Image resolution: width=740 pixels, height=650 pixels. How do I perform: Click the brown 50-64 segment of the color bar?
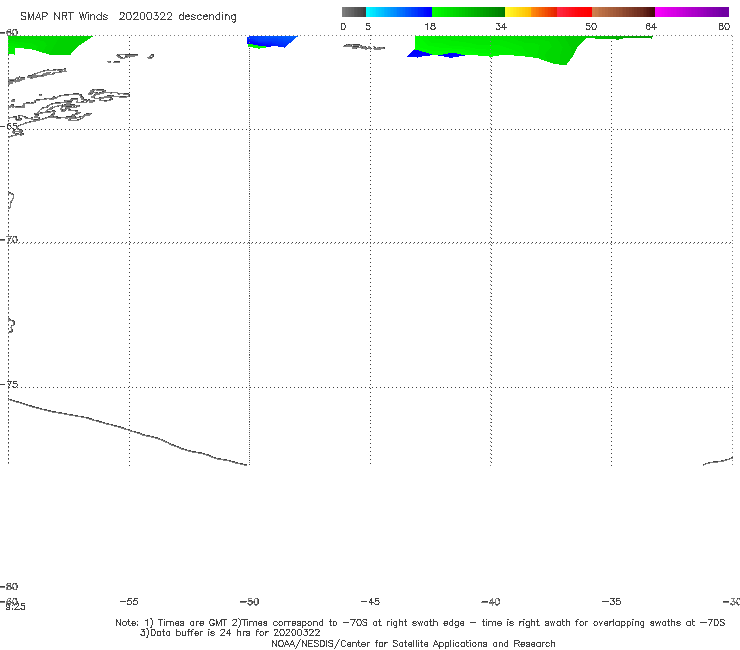pos(623,12)
